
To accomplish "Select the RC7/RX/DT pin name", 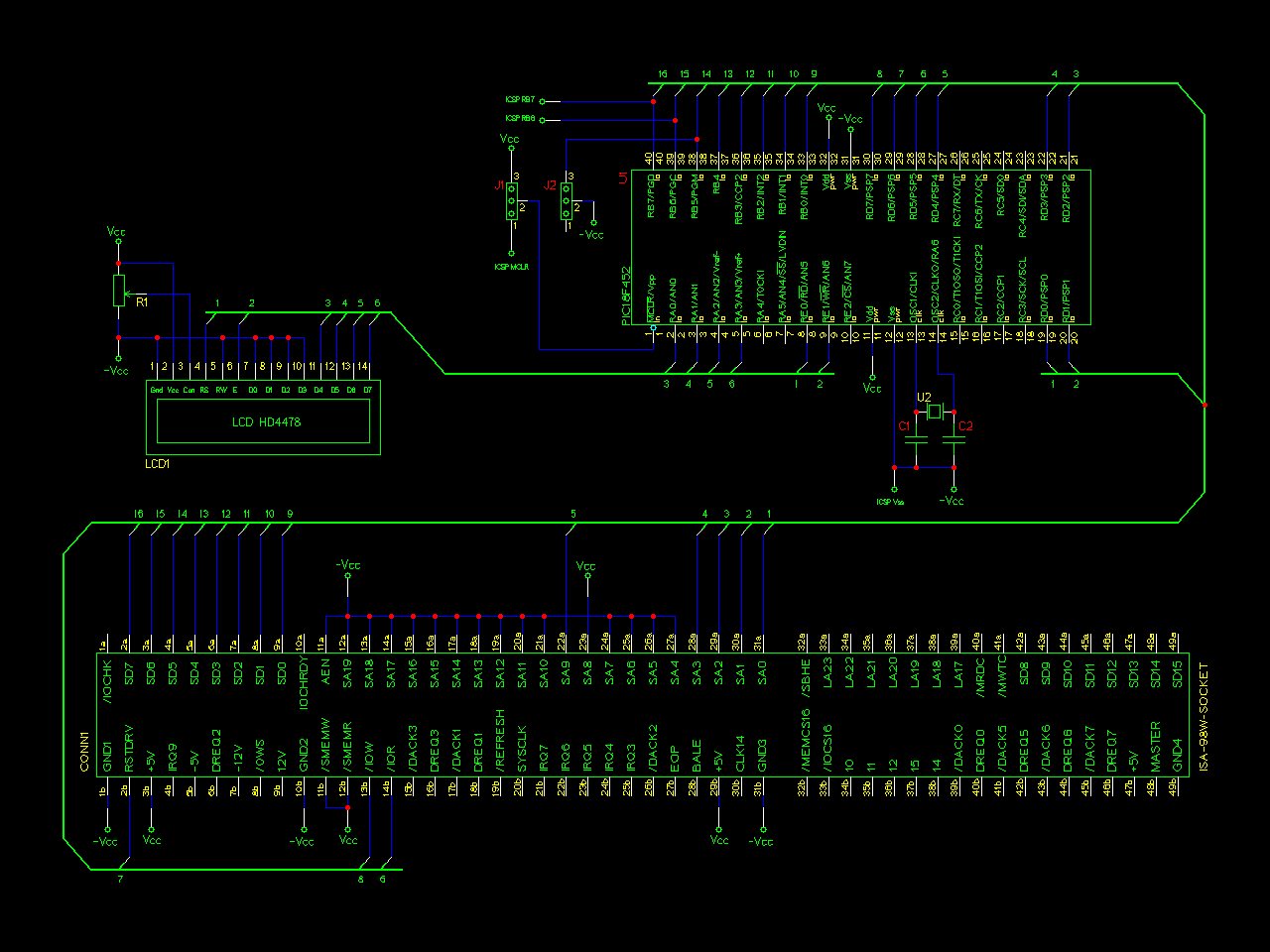I will click(x=956, y=198).
